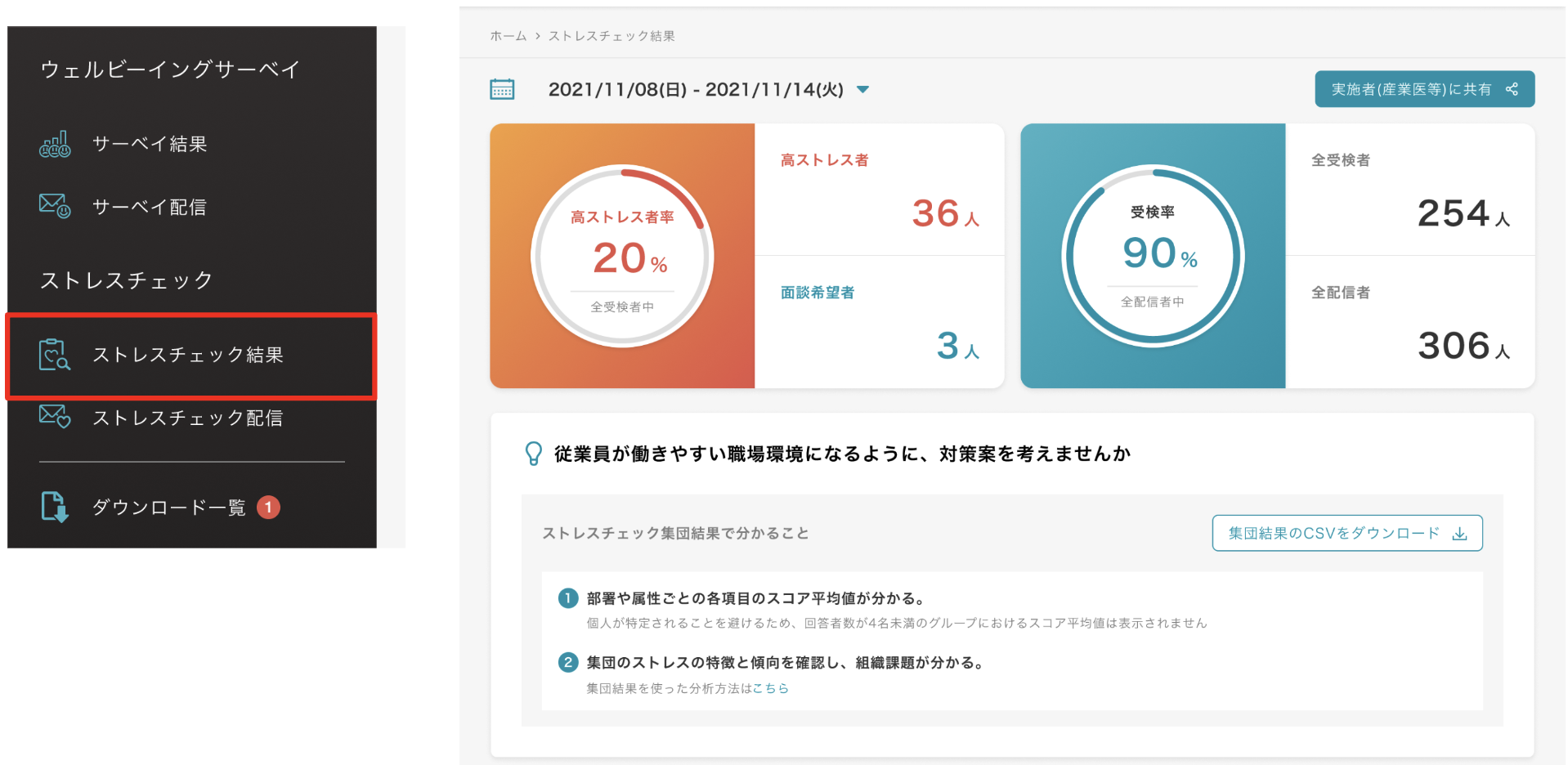The image size is (1568, 765).
Task: Open the date range dropdown arrow
Action: pos(862,90)
